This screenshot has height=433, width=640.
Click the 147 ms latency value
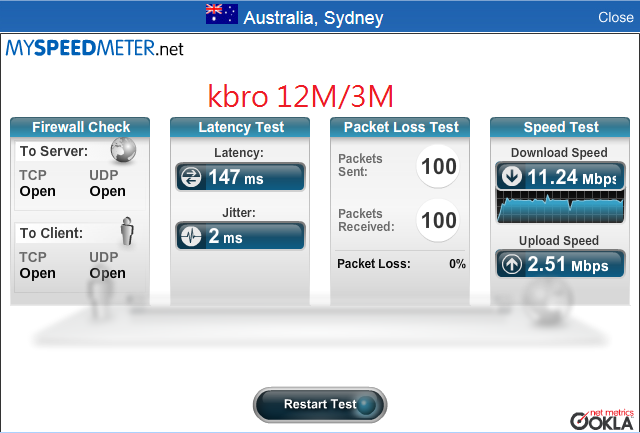pos(236,177)
